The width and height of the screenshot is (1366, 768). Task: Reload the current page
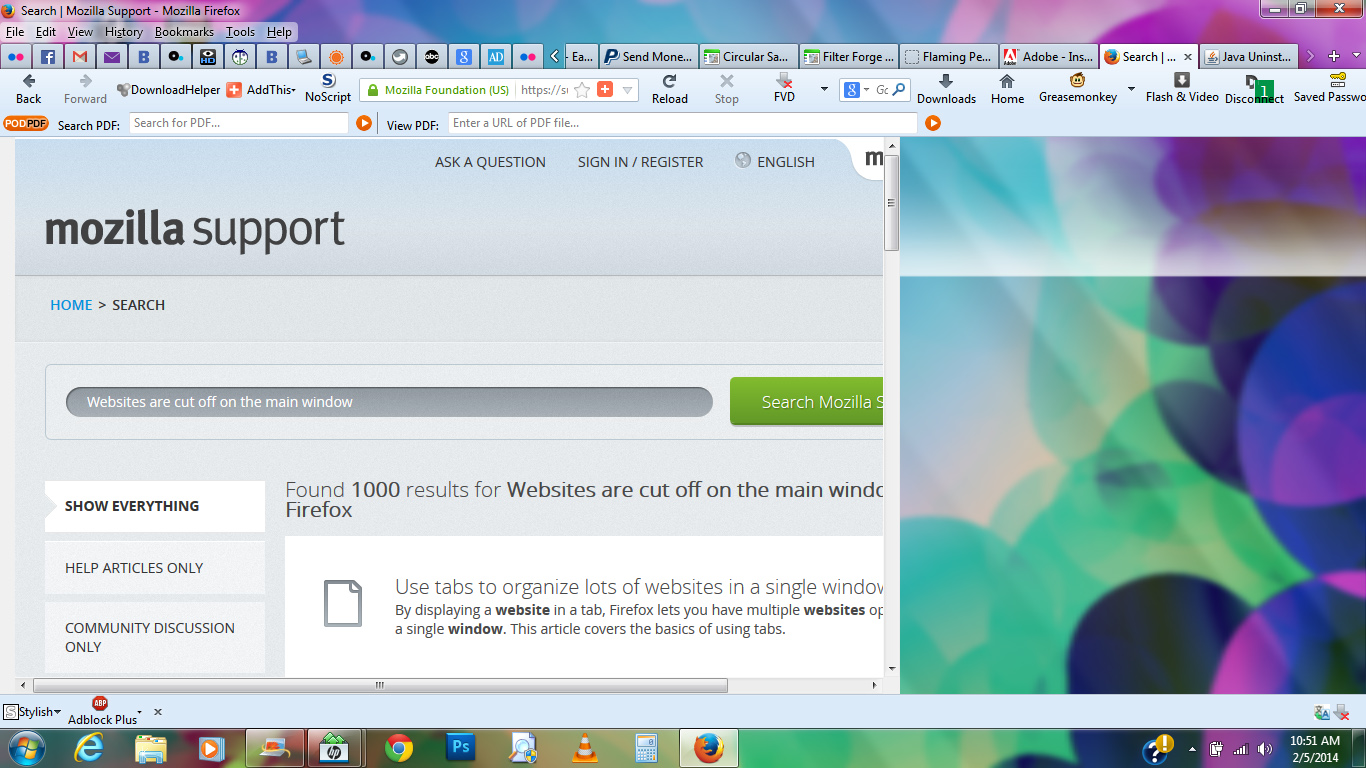coord(669,89)
